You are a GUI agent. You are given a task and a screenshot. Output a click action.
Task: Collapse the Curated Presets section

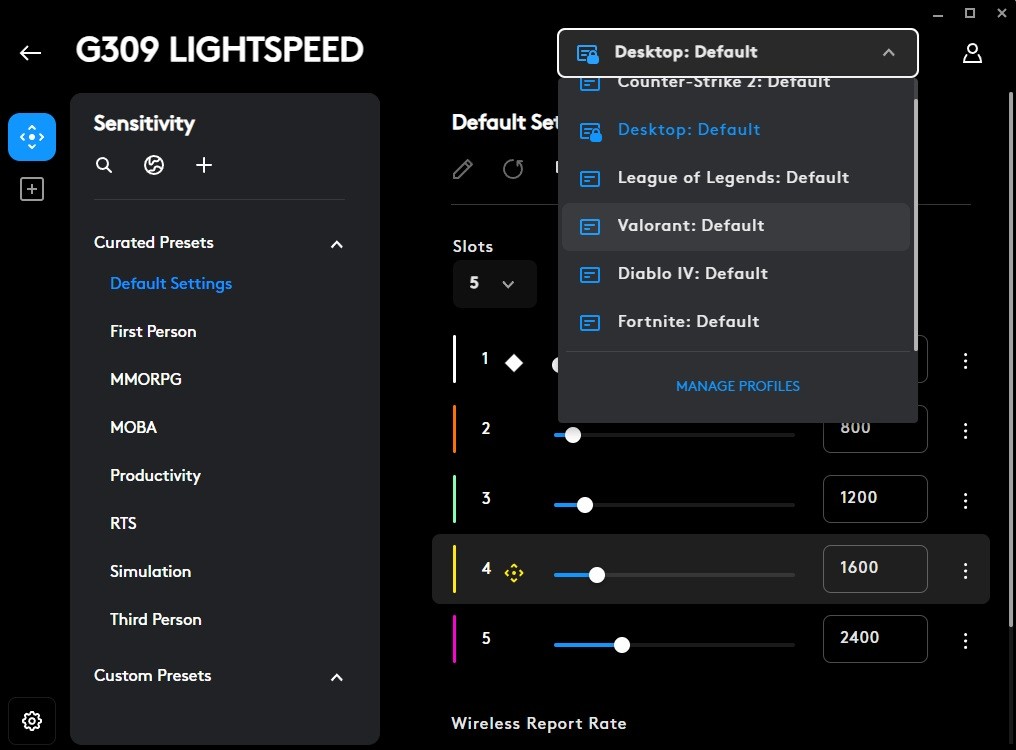coord(337,244)
